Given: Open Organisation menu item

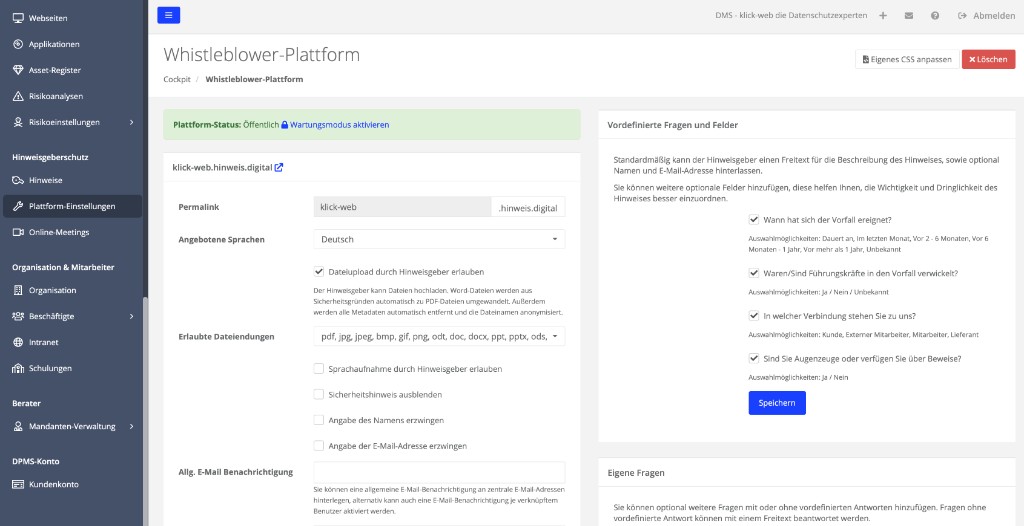Looking at the screenshot, I should pos(71,290).
